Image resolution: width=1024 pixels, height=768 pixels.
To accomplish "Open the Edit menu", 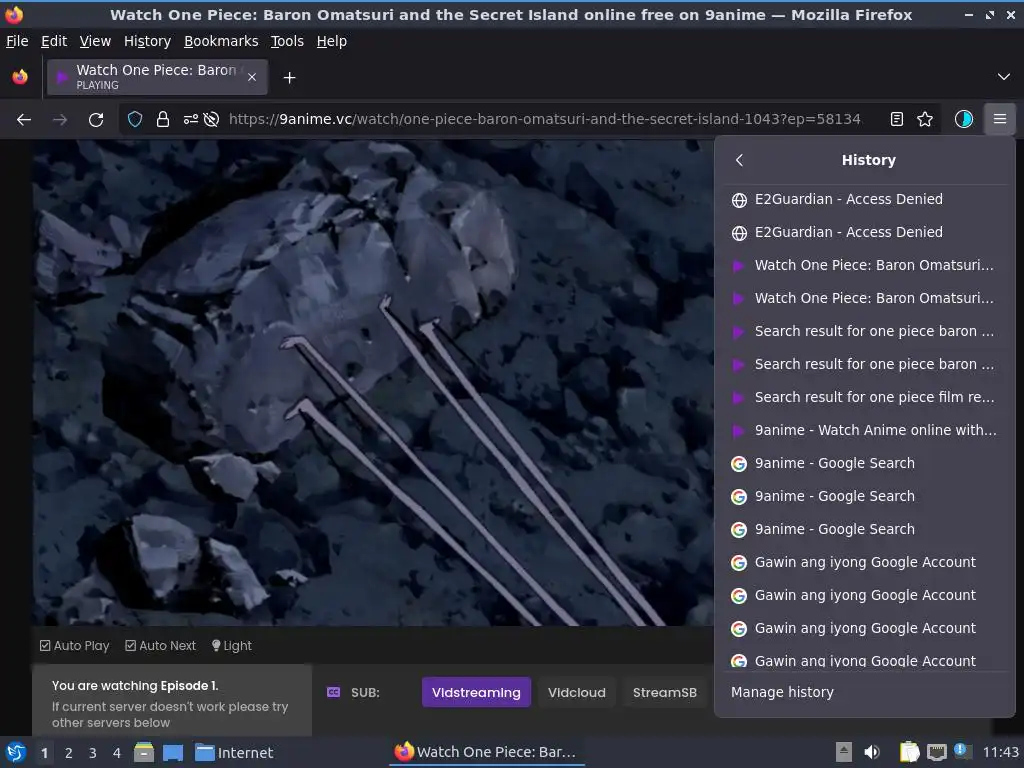I will (54, 41).
